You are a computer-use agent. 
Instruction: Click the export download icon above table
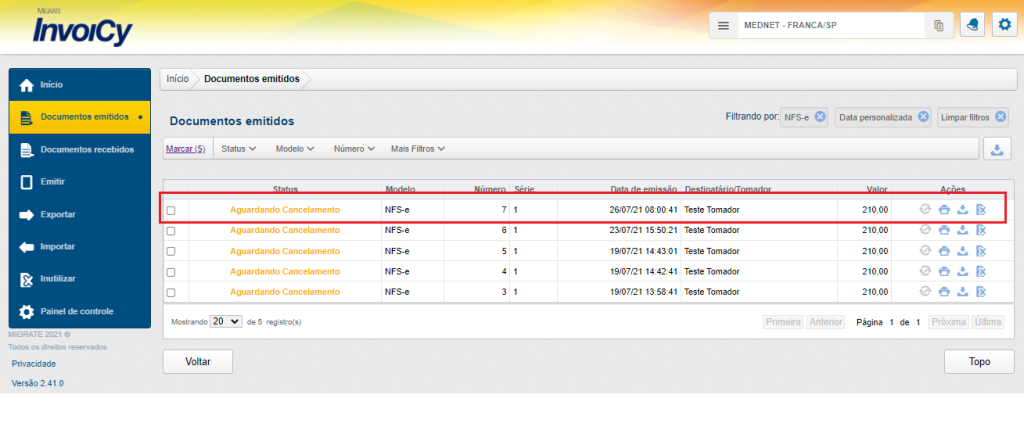pyautogui.click(x=997, y=149)
